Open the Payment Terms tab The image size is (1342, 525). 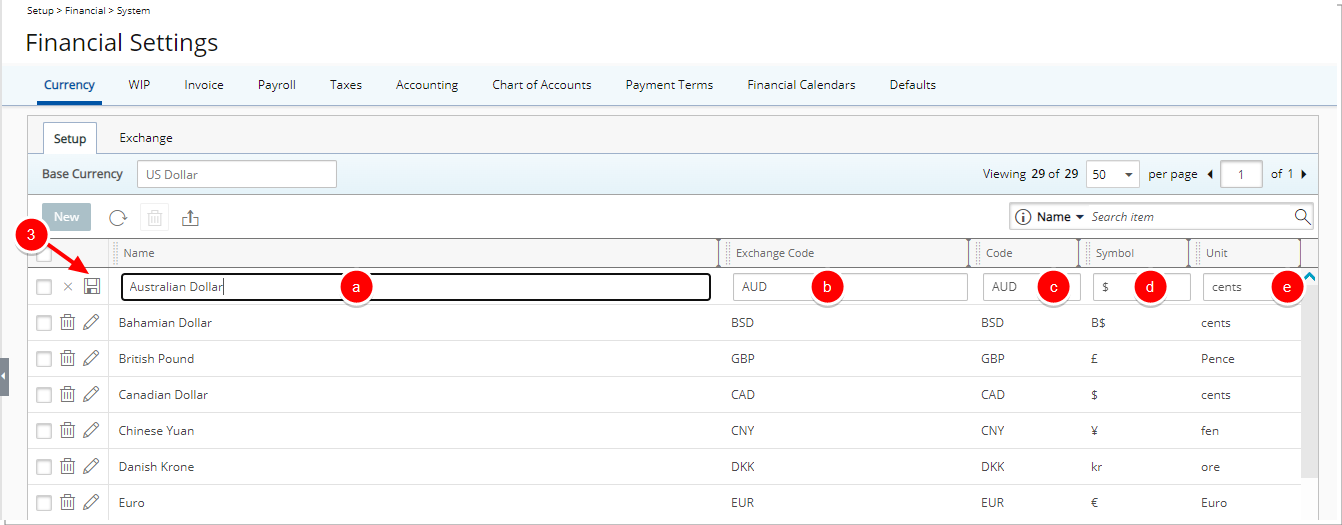coord(669,85)
